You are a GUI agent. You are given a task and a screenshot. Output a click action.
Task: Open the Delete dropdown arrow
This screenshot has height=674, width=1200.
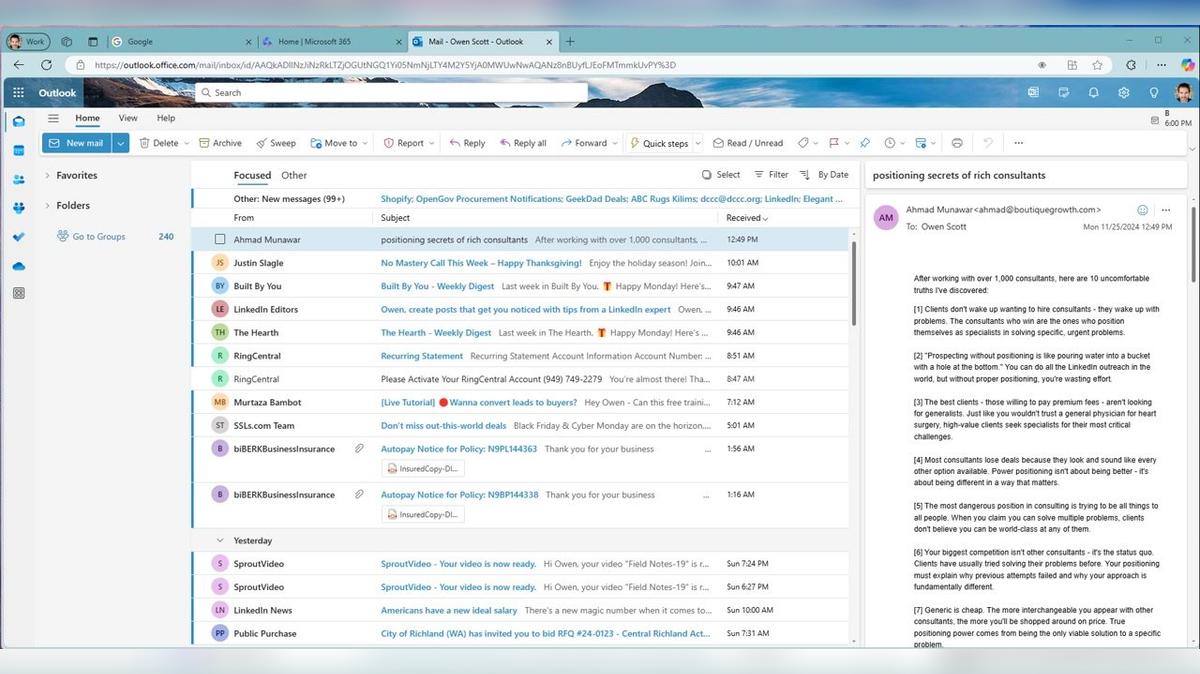coord(187,143)
